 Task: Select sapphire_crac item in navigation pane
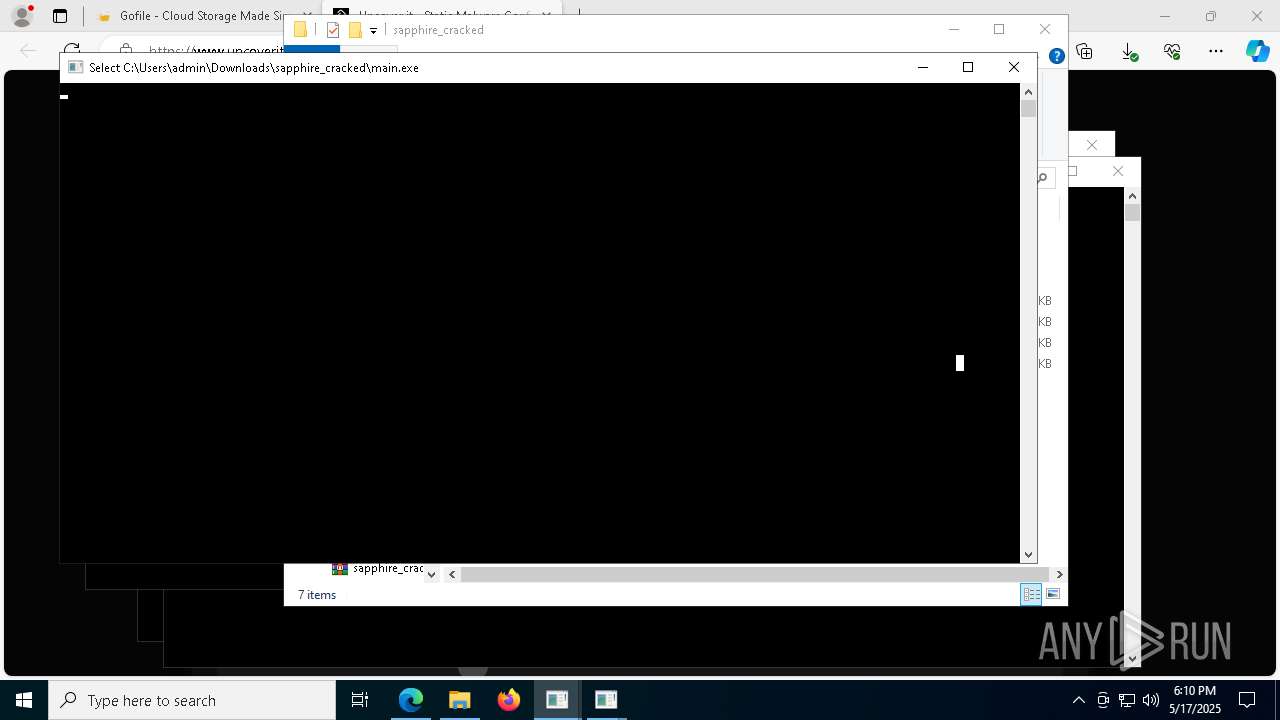click(x=378, y=569)
